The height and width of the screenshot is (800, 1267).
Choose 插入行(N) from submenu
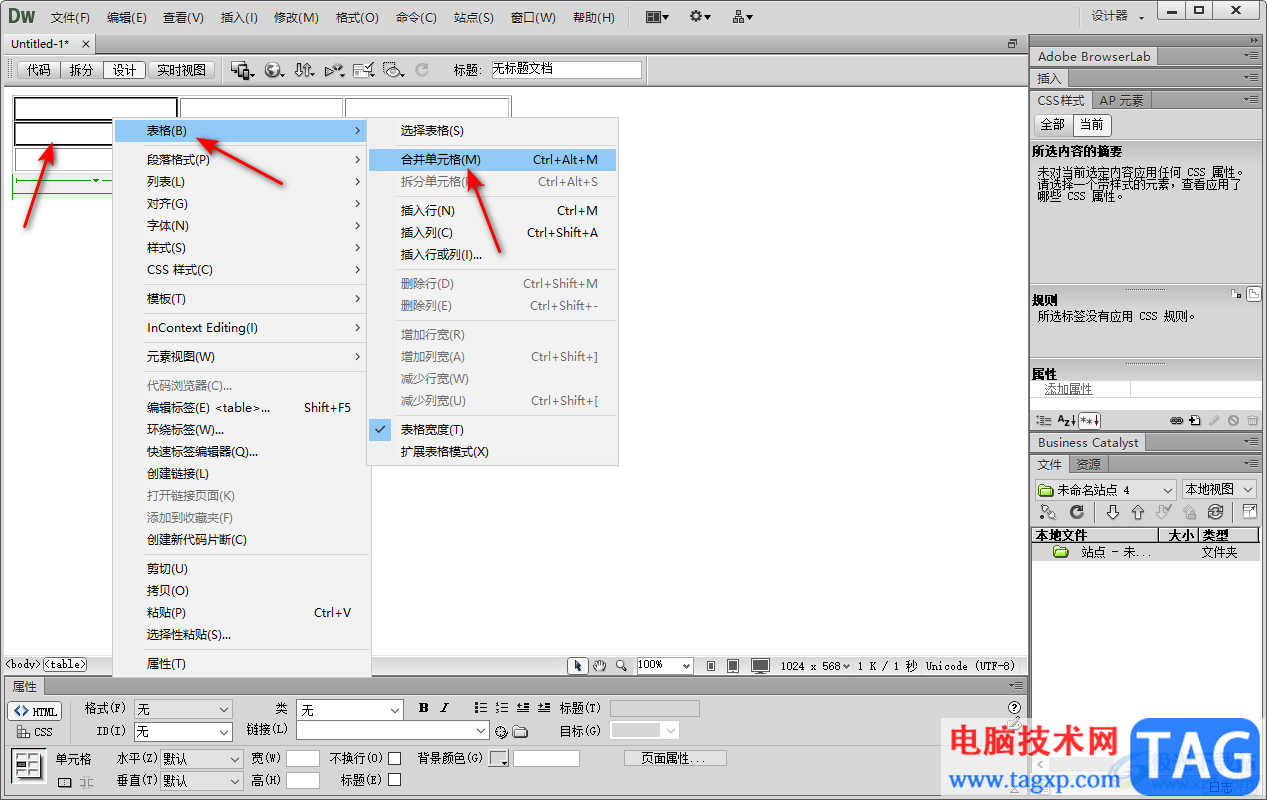click(x=492, y=211)
